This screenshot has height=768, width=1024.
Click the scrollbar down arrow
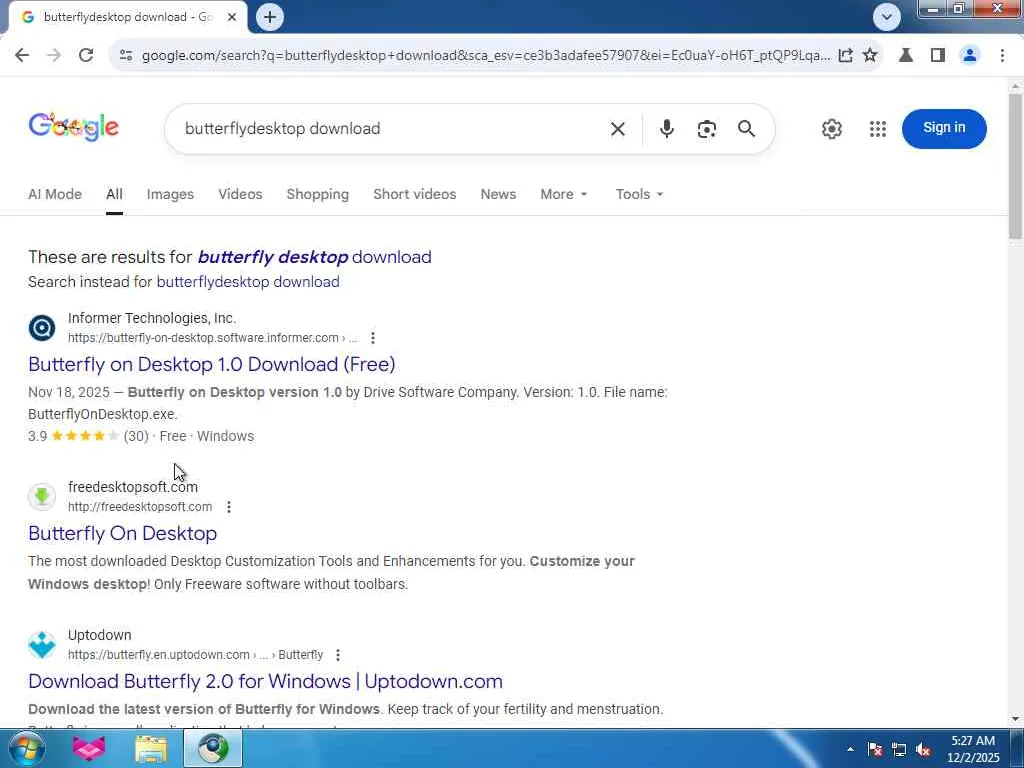pos(1016,719)
